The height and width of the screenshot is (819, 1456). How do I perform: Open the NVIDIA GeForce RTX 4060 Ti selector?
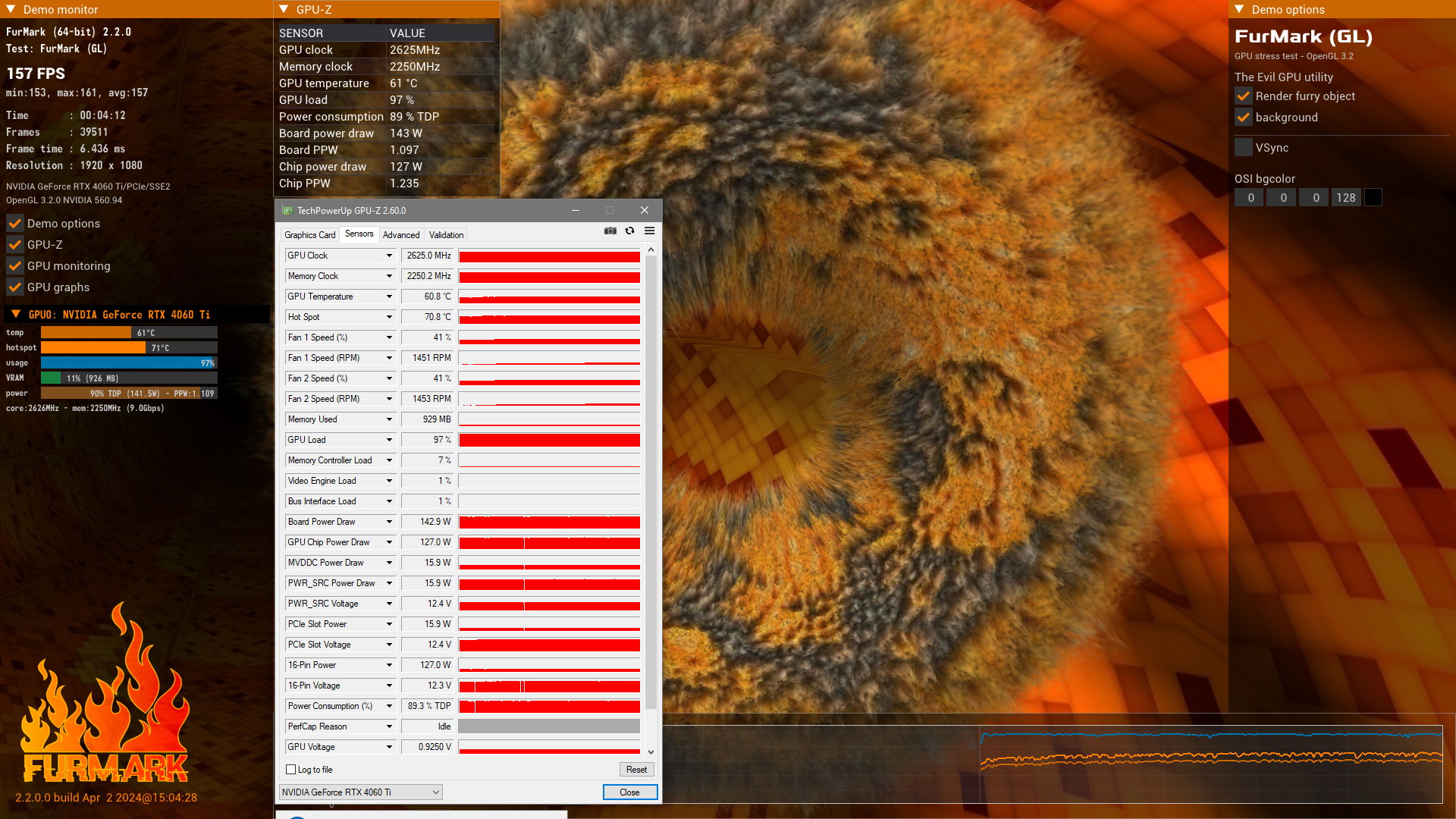(x=360, y=792)
